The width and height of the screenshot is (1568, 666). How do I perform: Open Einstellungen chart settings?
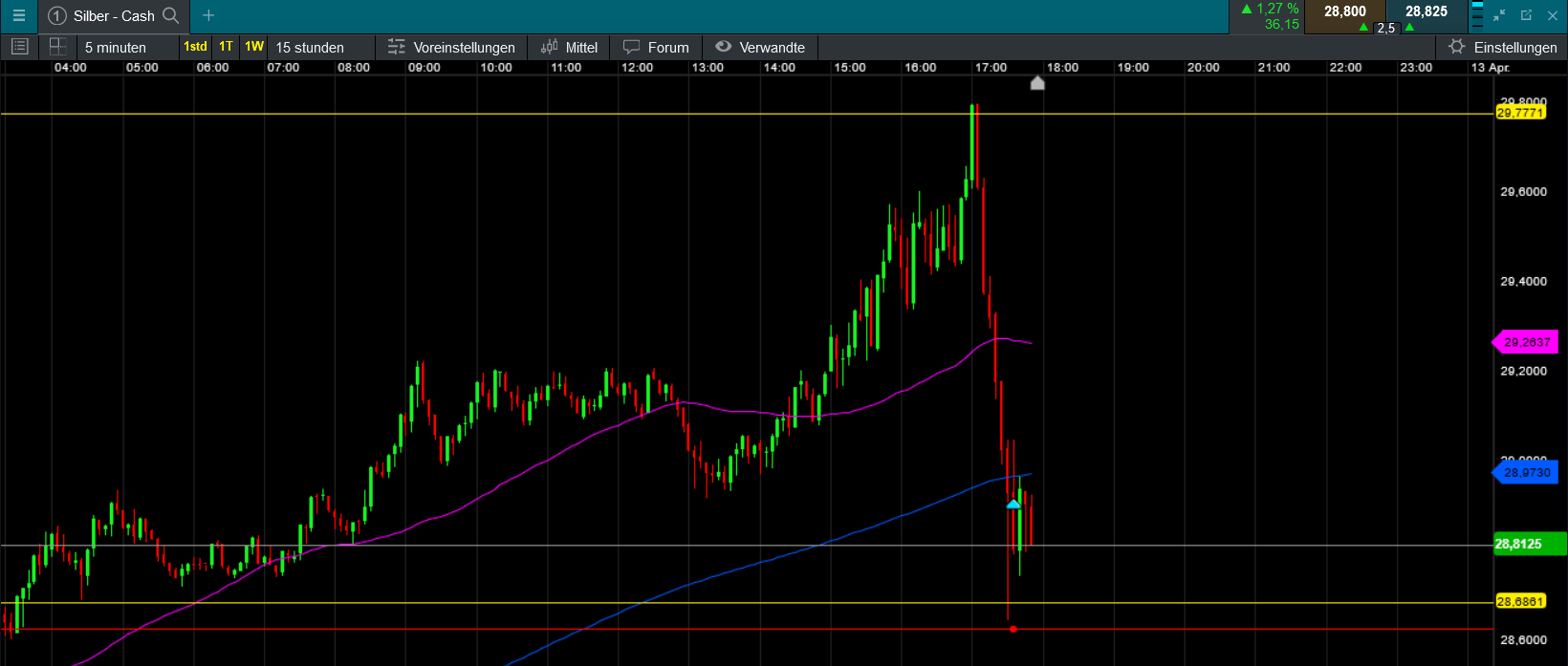coord(1503,47)
